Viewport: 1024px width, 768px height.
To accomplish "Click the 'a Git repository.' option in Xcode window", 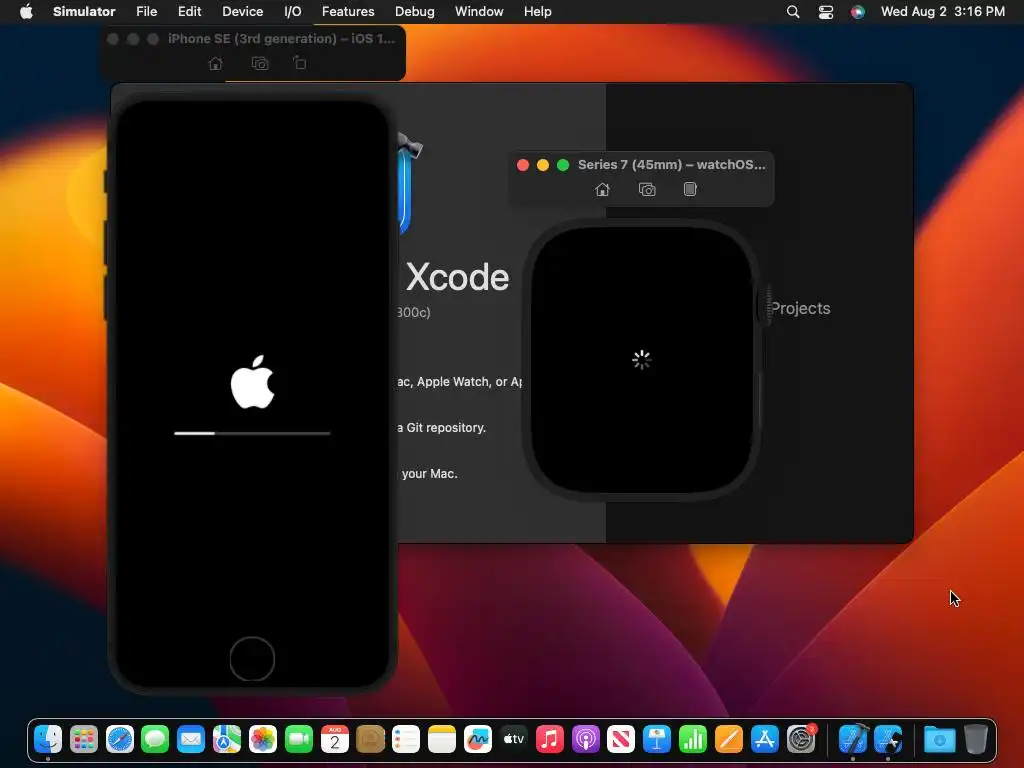I will [x=441, y=428].
